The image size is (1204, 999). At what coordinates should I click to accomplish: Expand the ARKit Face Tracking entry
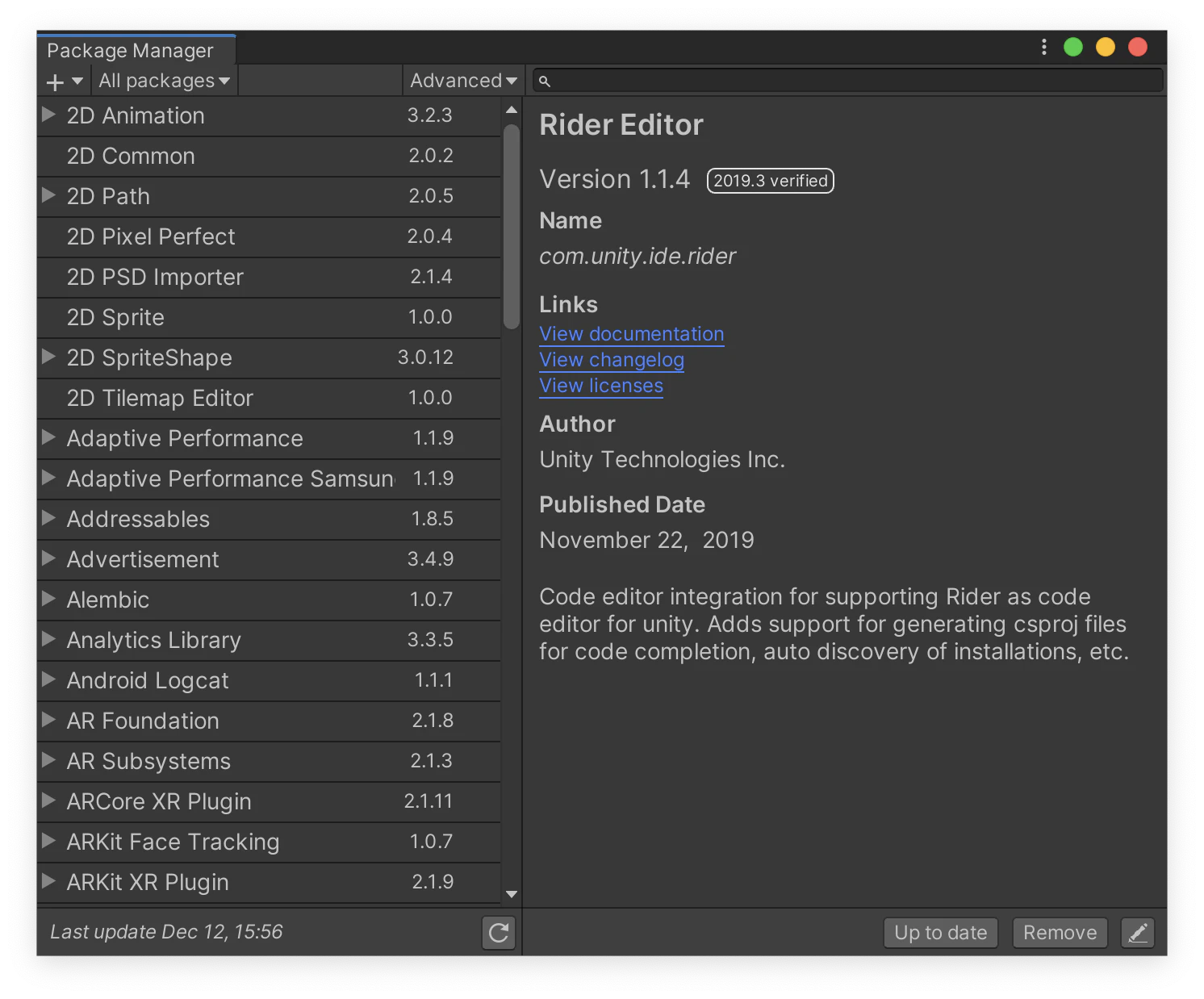(x=48, y=840)
